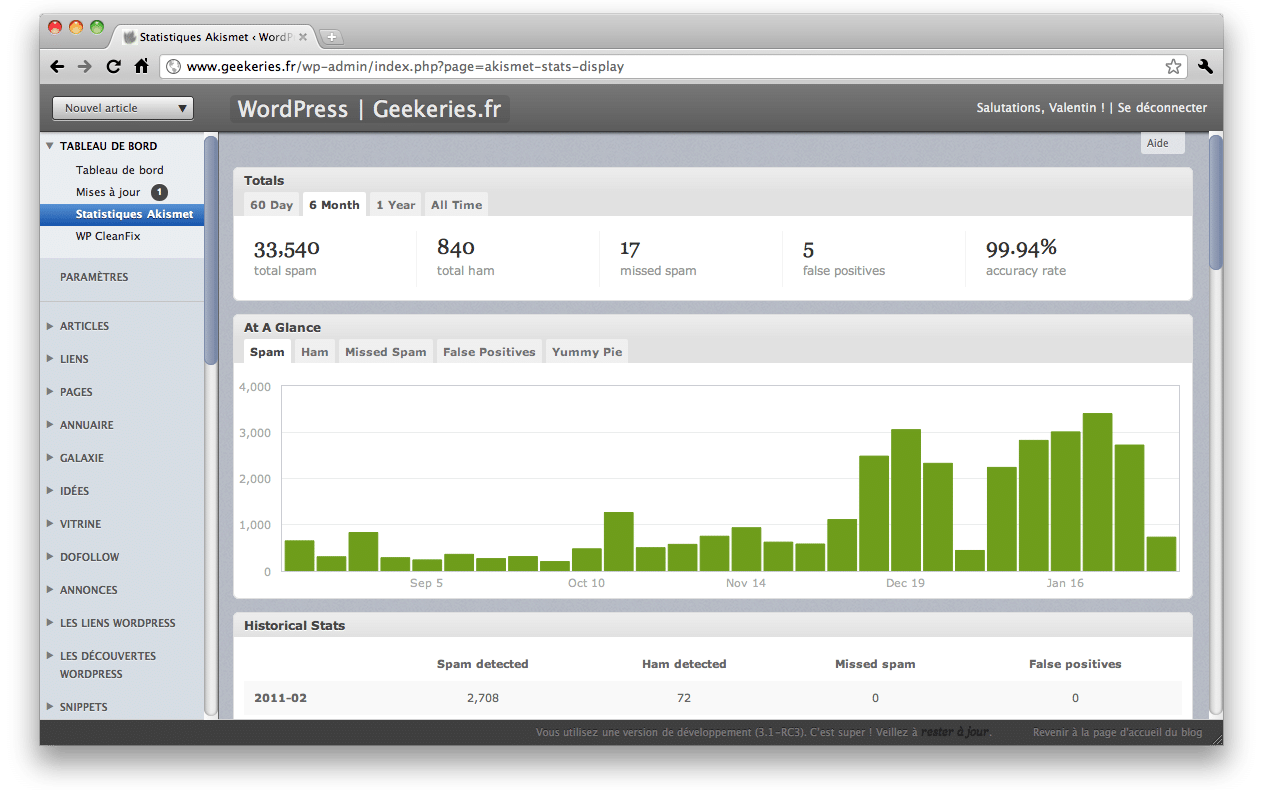
Task: Collapse the Tableau de bord menu section
Action: [x=50, y=146]
